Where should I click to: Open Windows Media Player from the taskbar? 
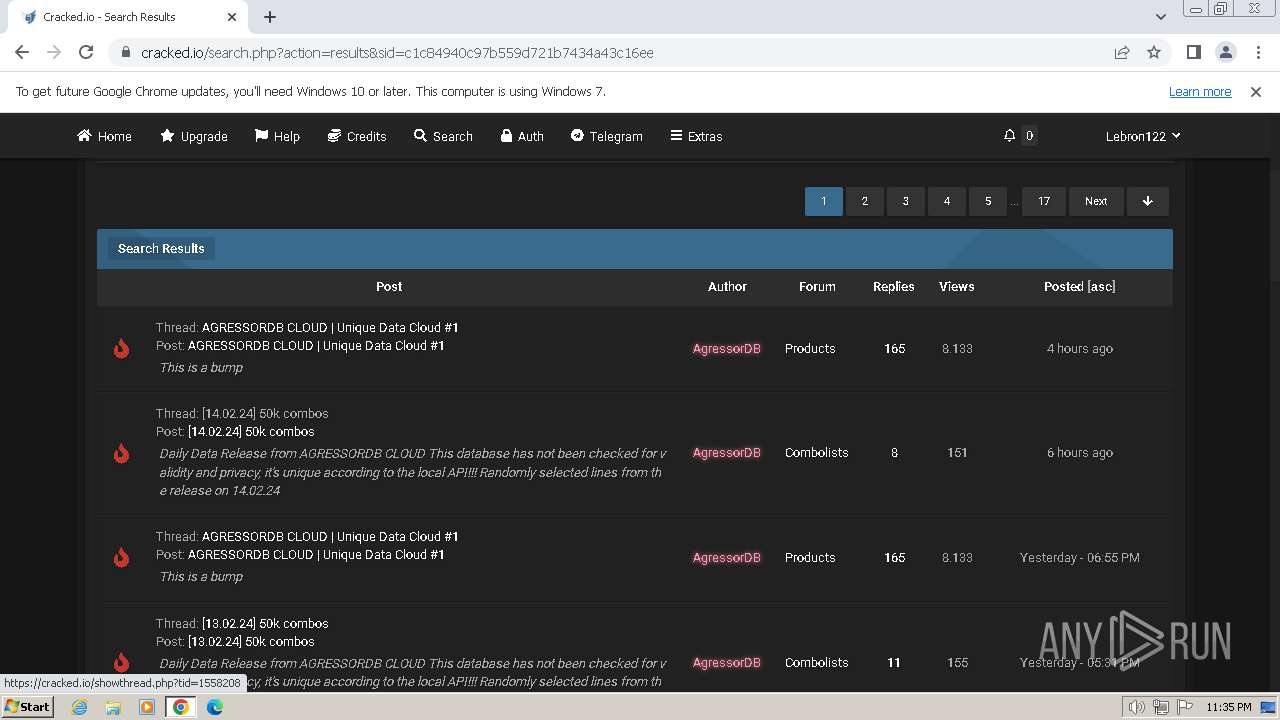coord(147,707)
